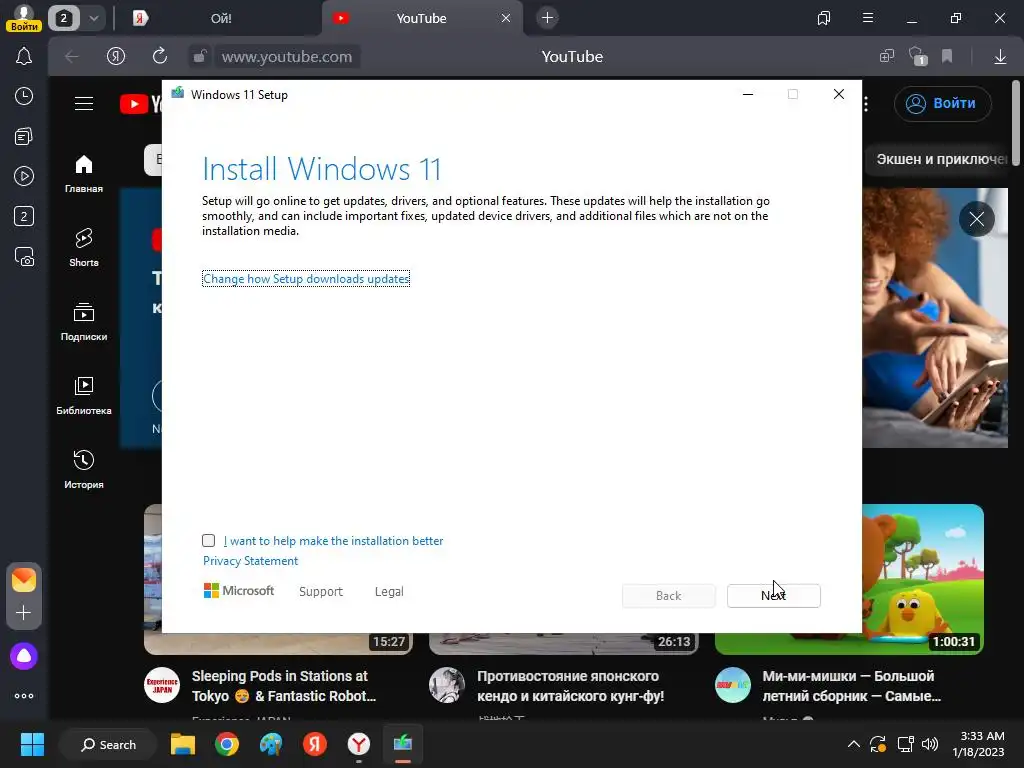The height and width of the screenshot is (768, 1024).
Task: Click the taskbar Search box
Action: pos(108,744)
